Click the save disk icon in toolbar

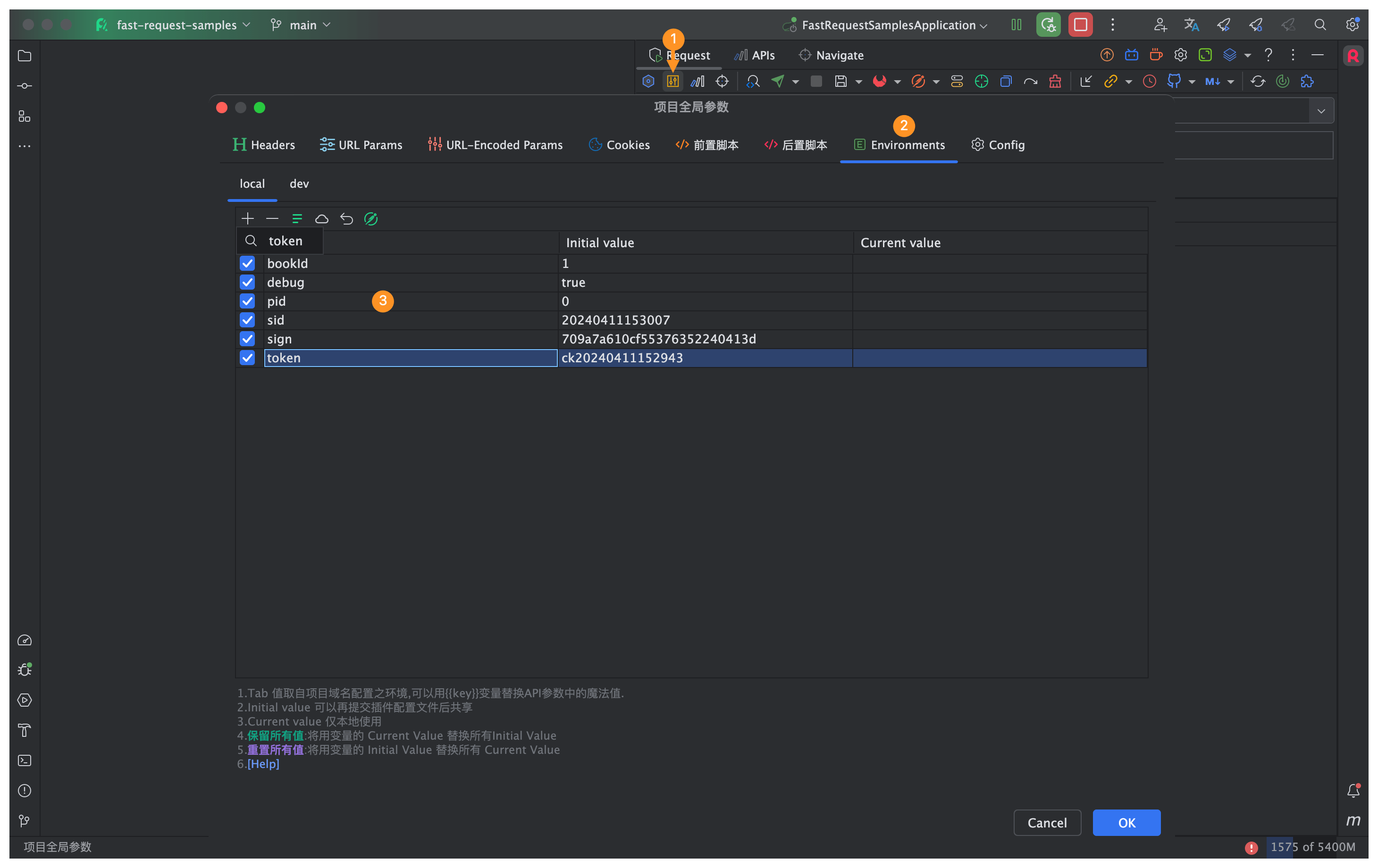(x=840, y=81)
